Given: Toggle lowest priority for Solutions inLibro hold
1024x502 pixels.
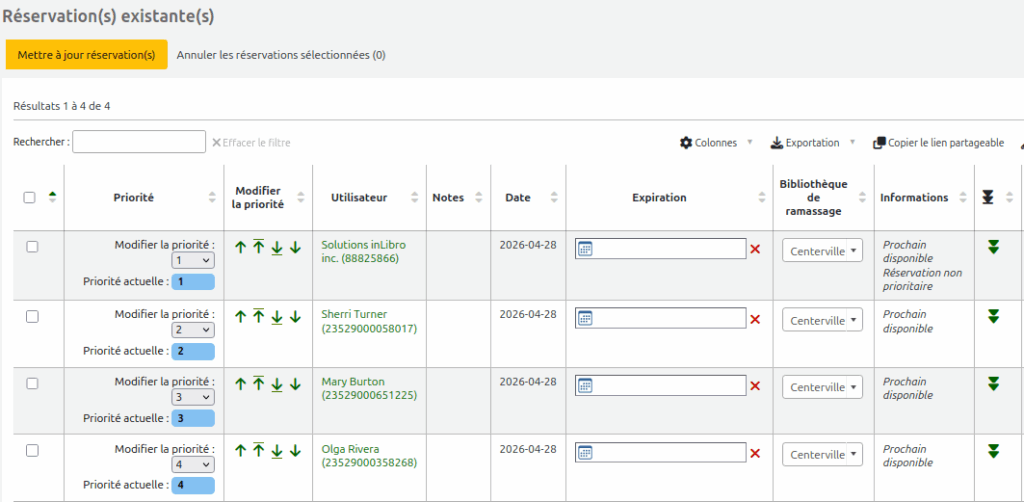Looking at the screenshot, I should click(x=992, y=247).
